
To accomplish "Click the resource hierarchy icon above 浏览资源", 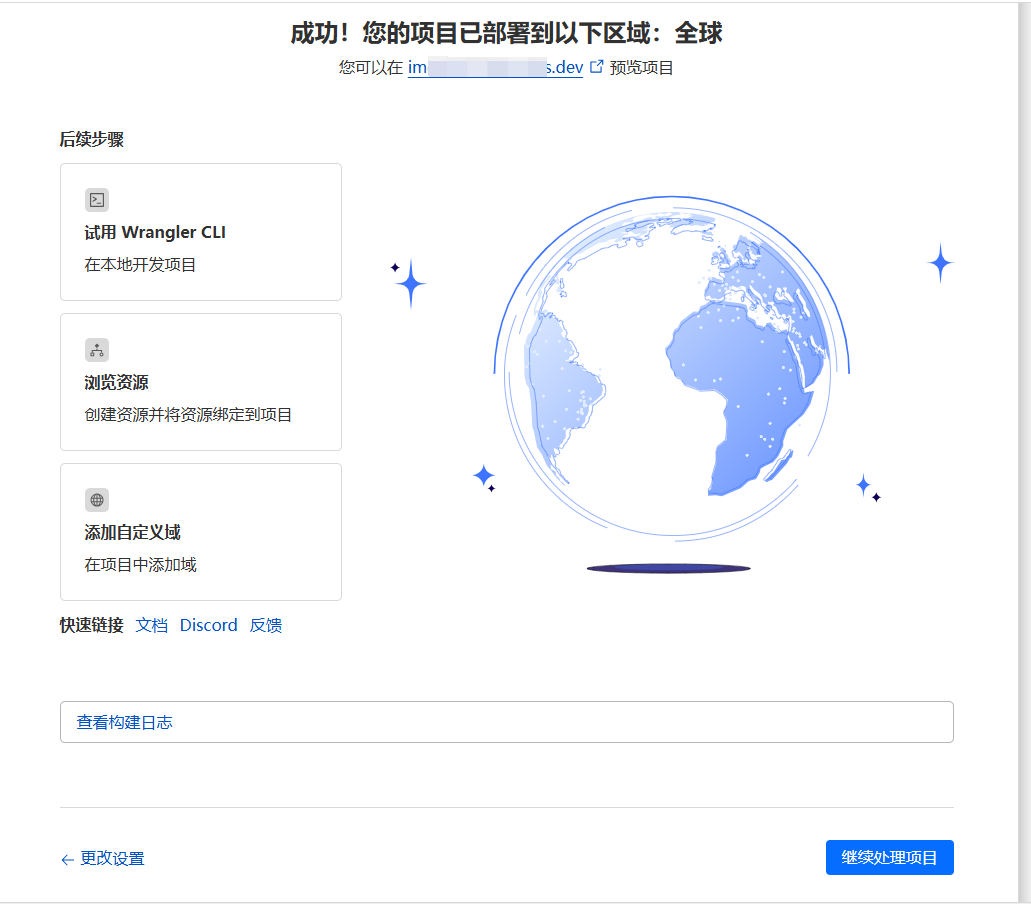I will (96, 350).
